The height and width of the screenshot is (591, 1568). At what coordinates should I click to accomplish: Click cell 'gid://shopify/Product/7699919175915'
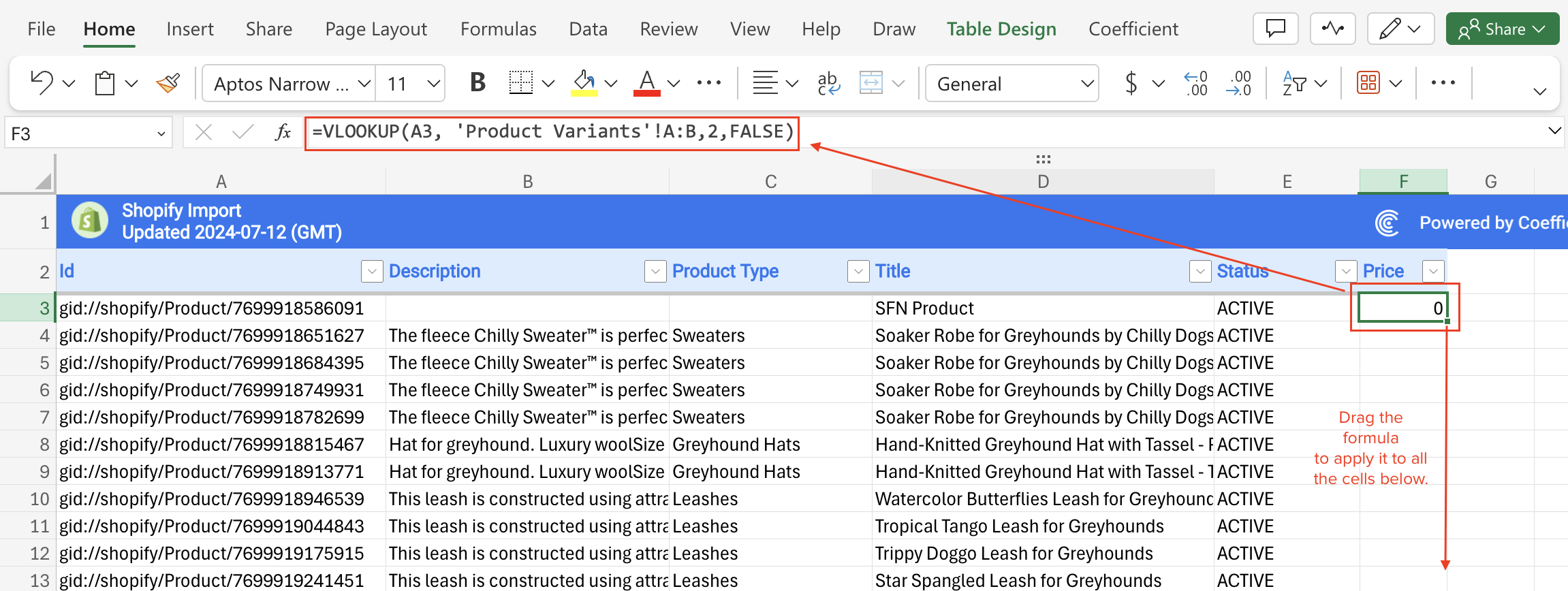tap(221, 553)
